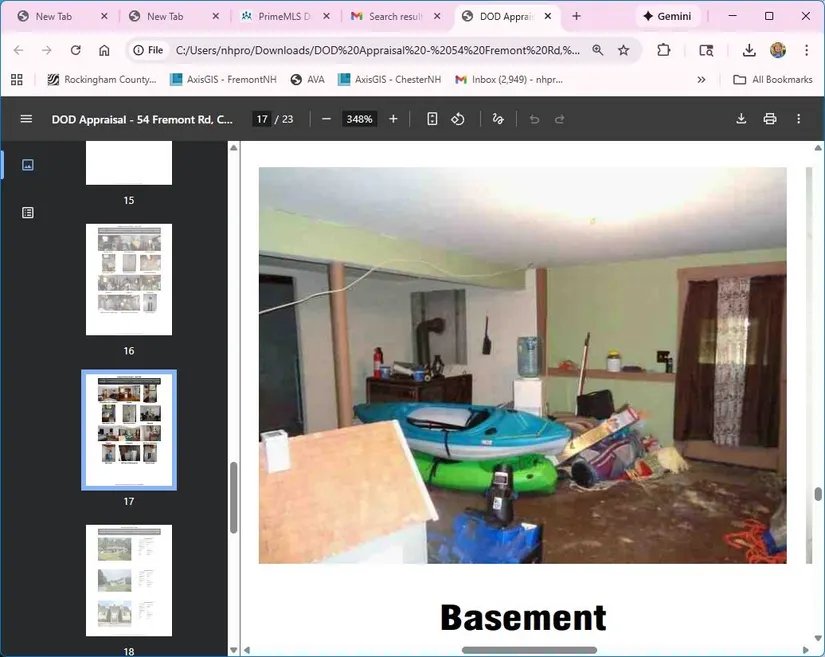Print the appraisal document
Screen dimensions: 825x657
click(770, 119)
